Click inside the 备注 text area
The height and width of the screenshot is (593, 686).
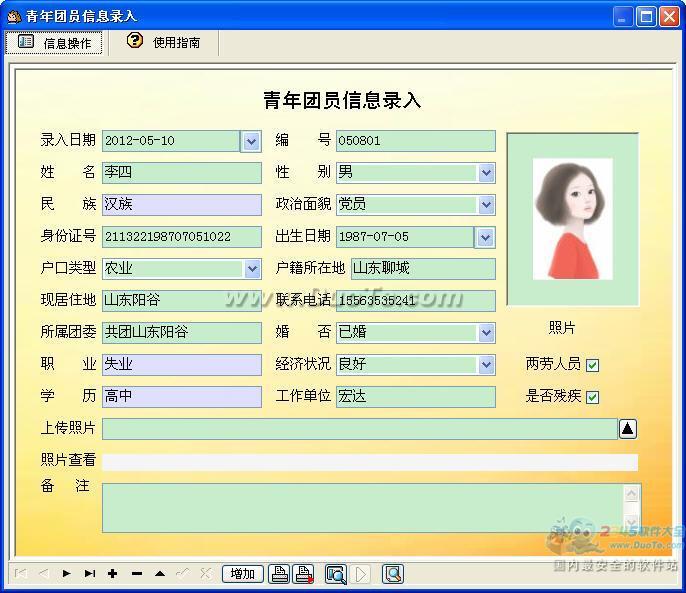point(363,508)
